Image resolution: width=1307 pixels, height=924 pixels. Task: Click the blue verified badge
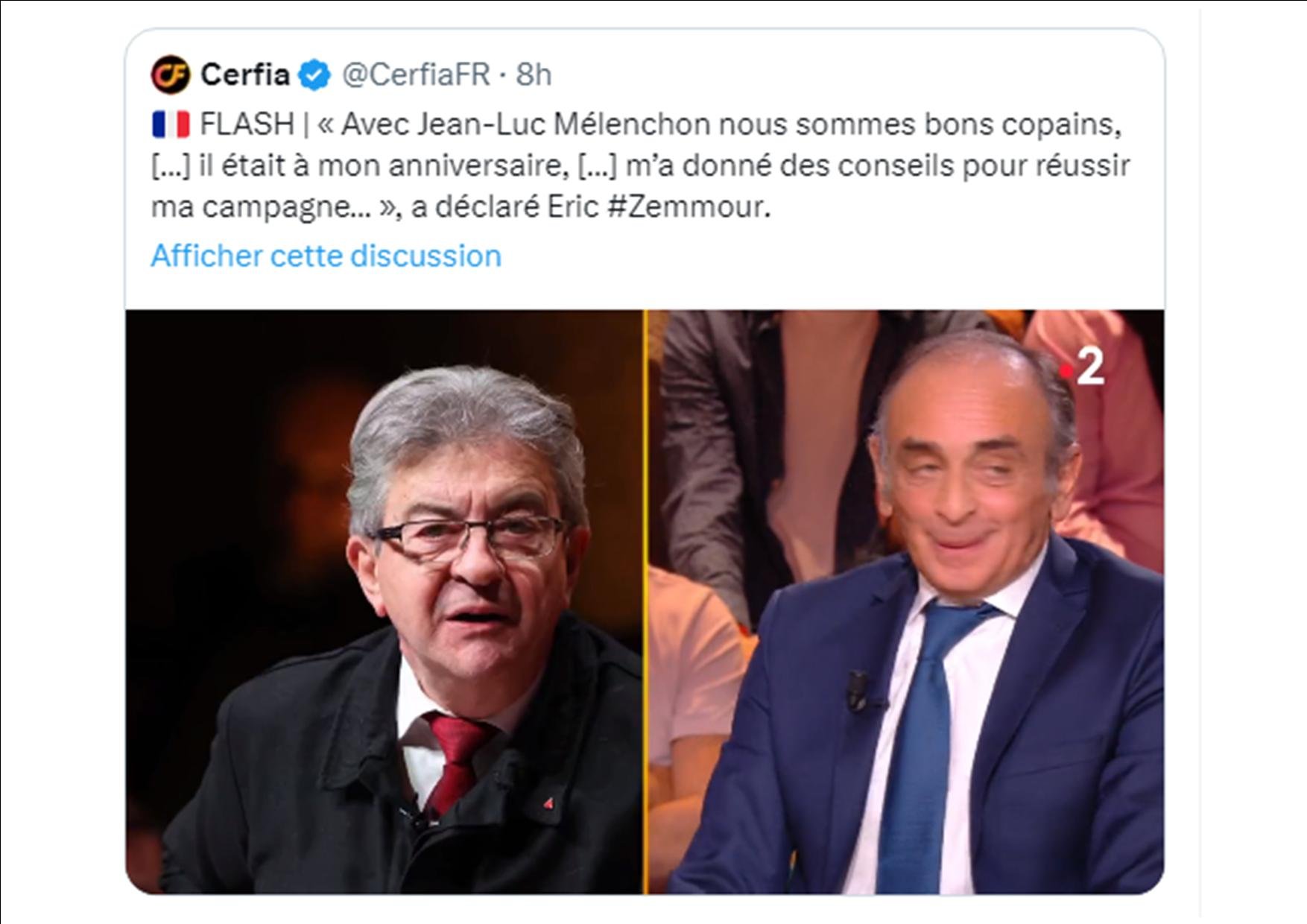[x=314, y=75]
